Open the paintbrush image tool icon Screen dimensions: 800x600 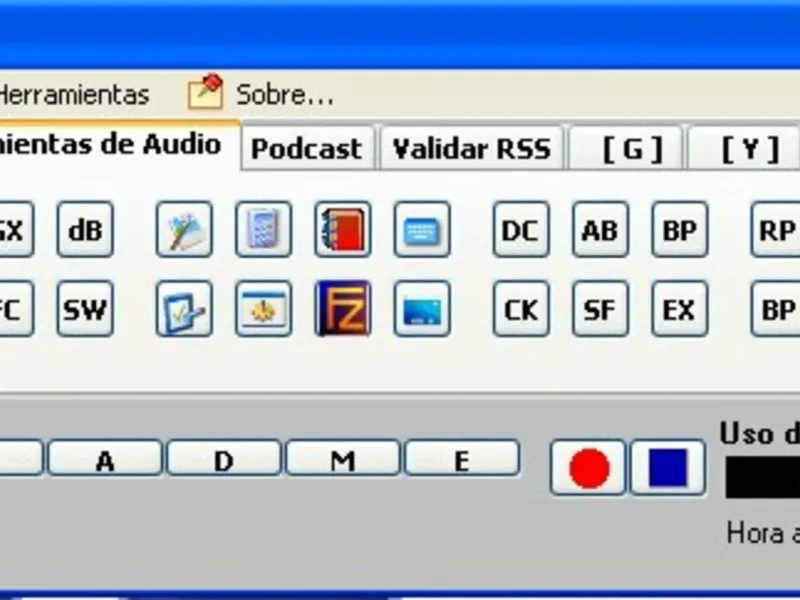point(184,229)
